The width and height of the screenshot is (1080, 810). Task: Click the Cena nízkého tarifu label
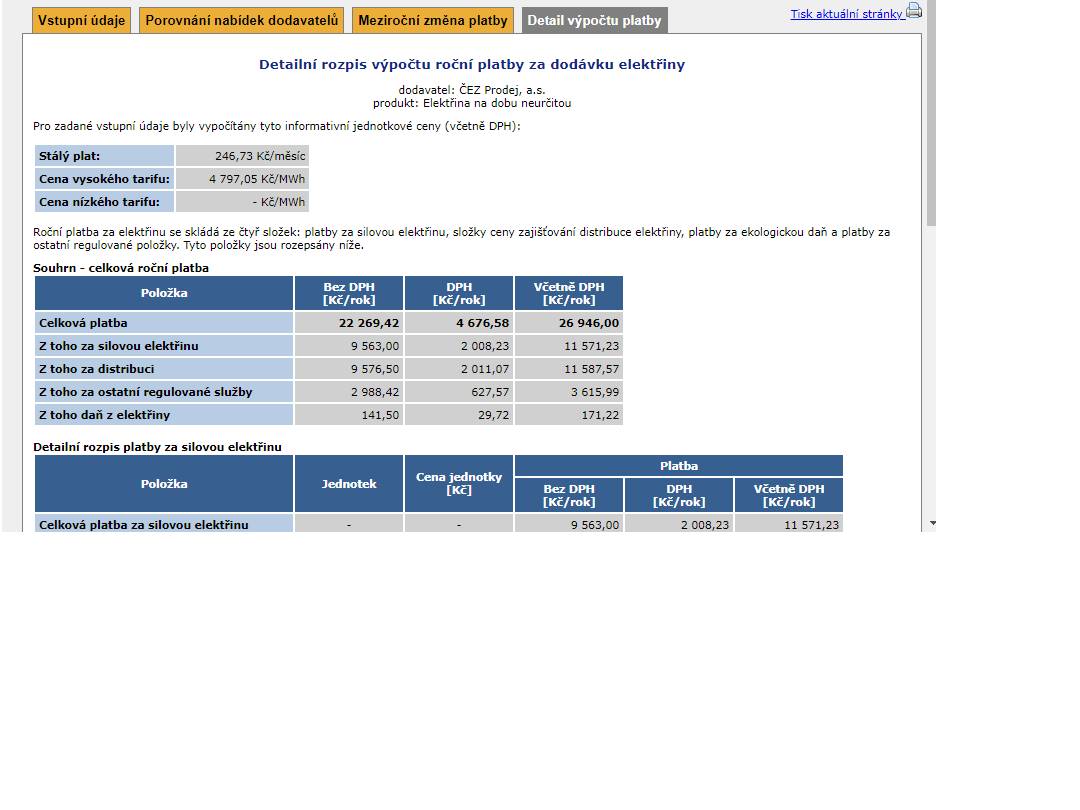104,202
